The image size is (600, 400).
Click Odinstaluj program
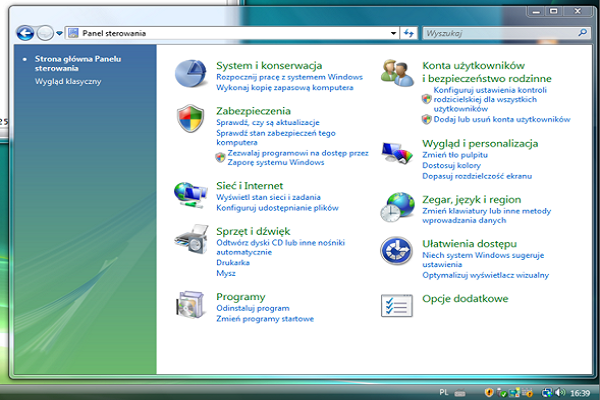click(253, 308)
